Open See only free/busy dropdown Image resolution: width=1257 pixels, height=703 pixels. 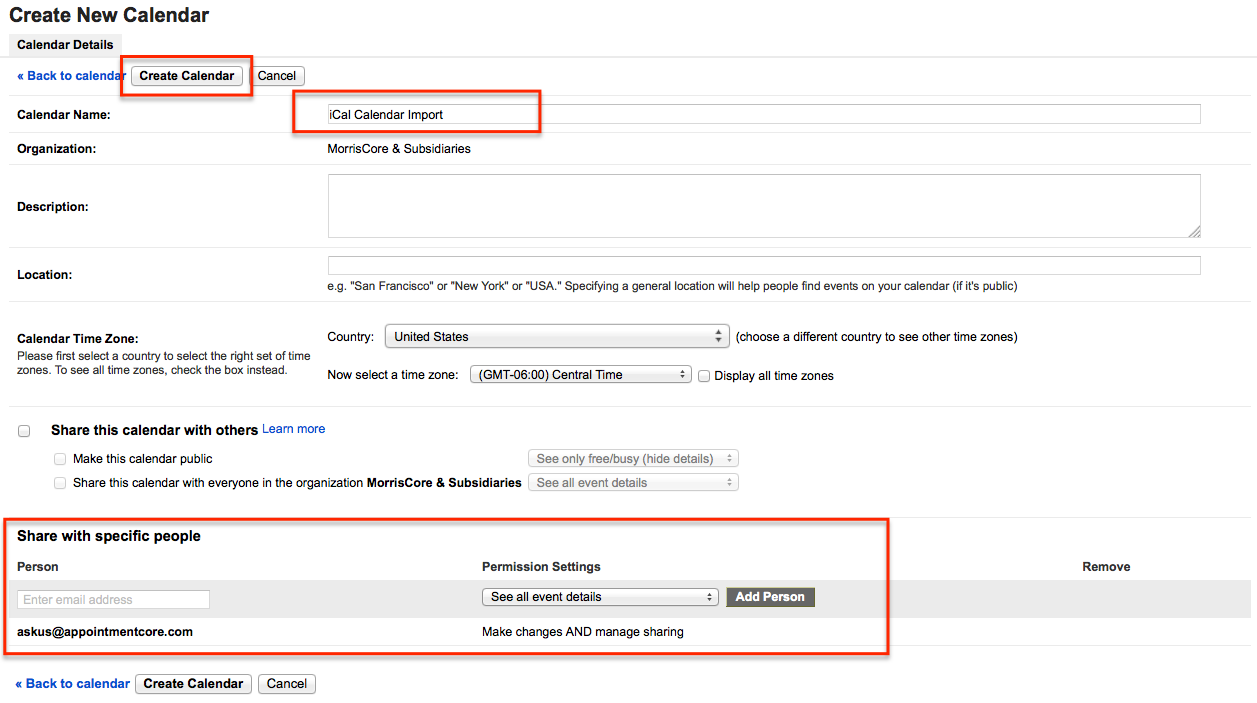(x=633, y=459)
